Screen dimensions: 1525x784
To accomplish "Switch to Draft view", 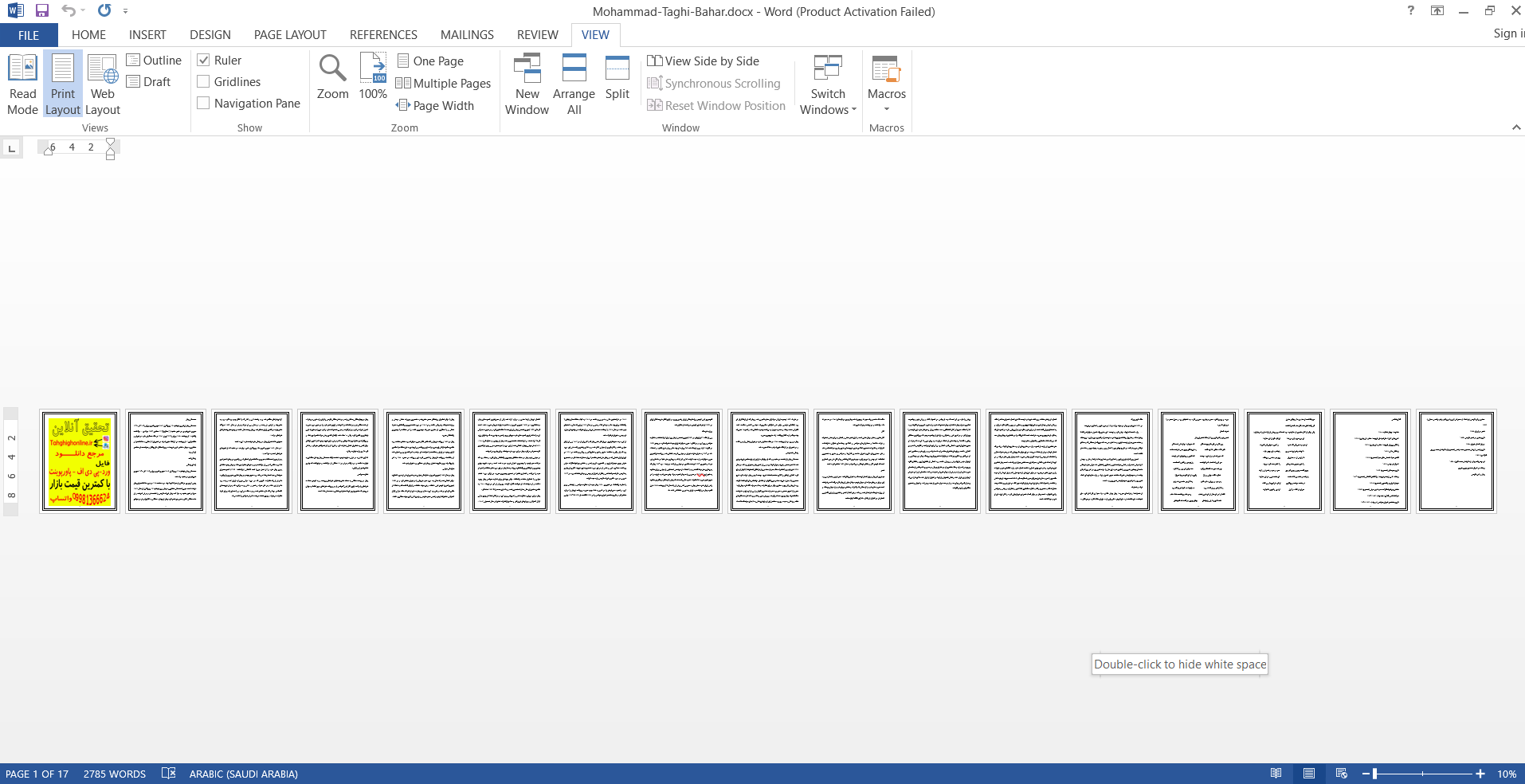I will click(x=149, y=82).
